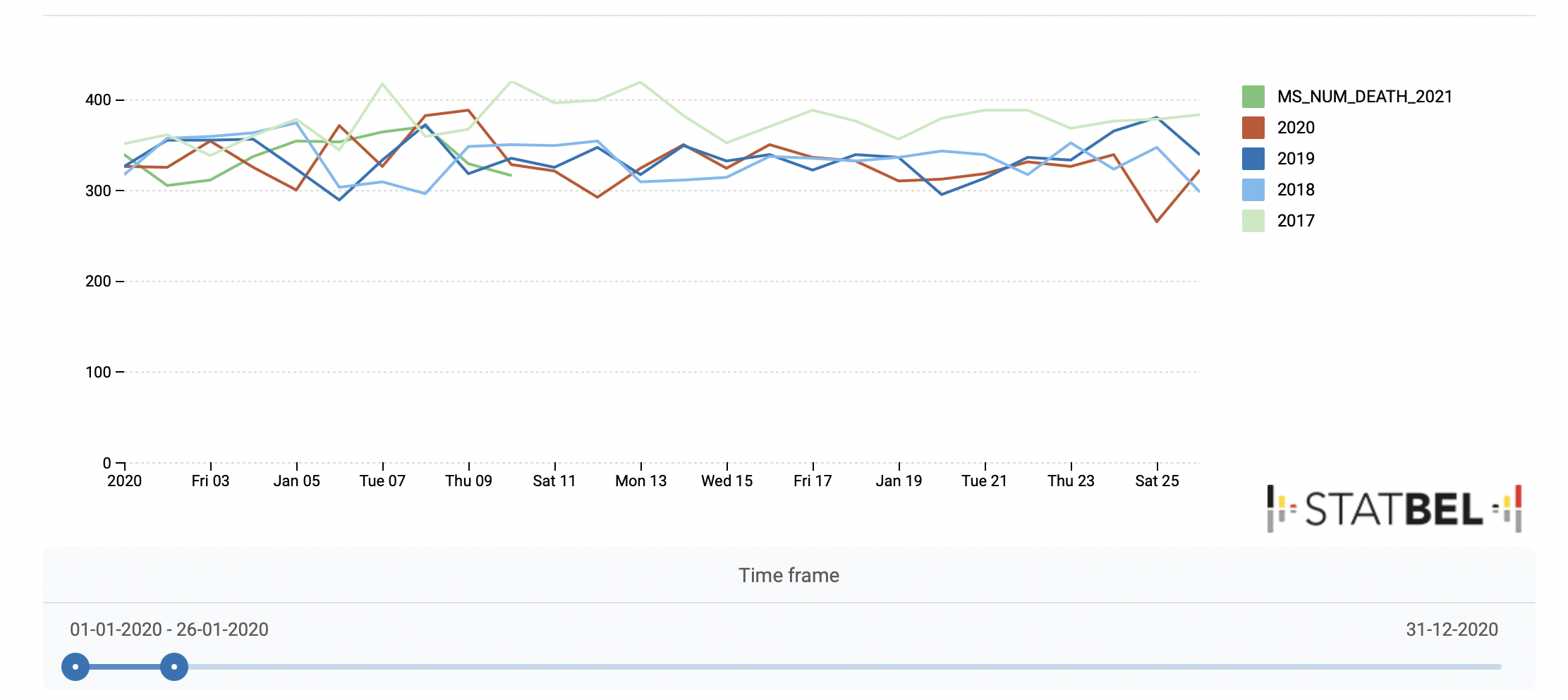The image size is (1568, 700).
Task: Click the dark blue 2019 legend swatch
Action: pyautogui.click(x=1253, y=159)
